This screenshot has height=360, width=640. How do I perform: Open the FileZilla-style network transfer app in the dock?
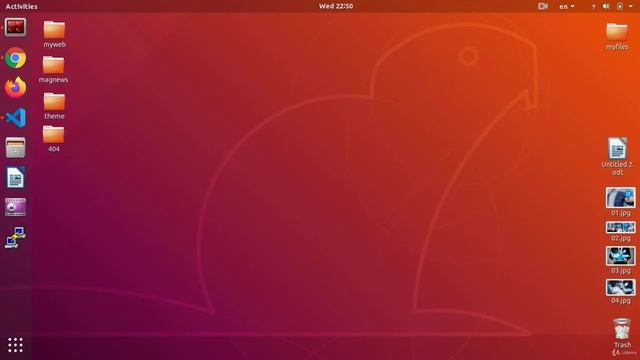pyautogui.click(x=16, y=237)
